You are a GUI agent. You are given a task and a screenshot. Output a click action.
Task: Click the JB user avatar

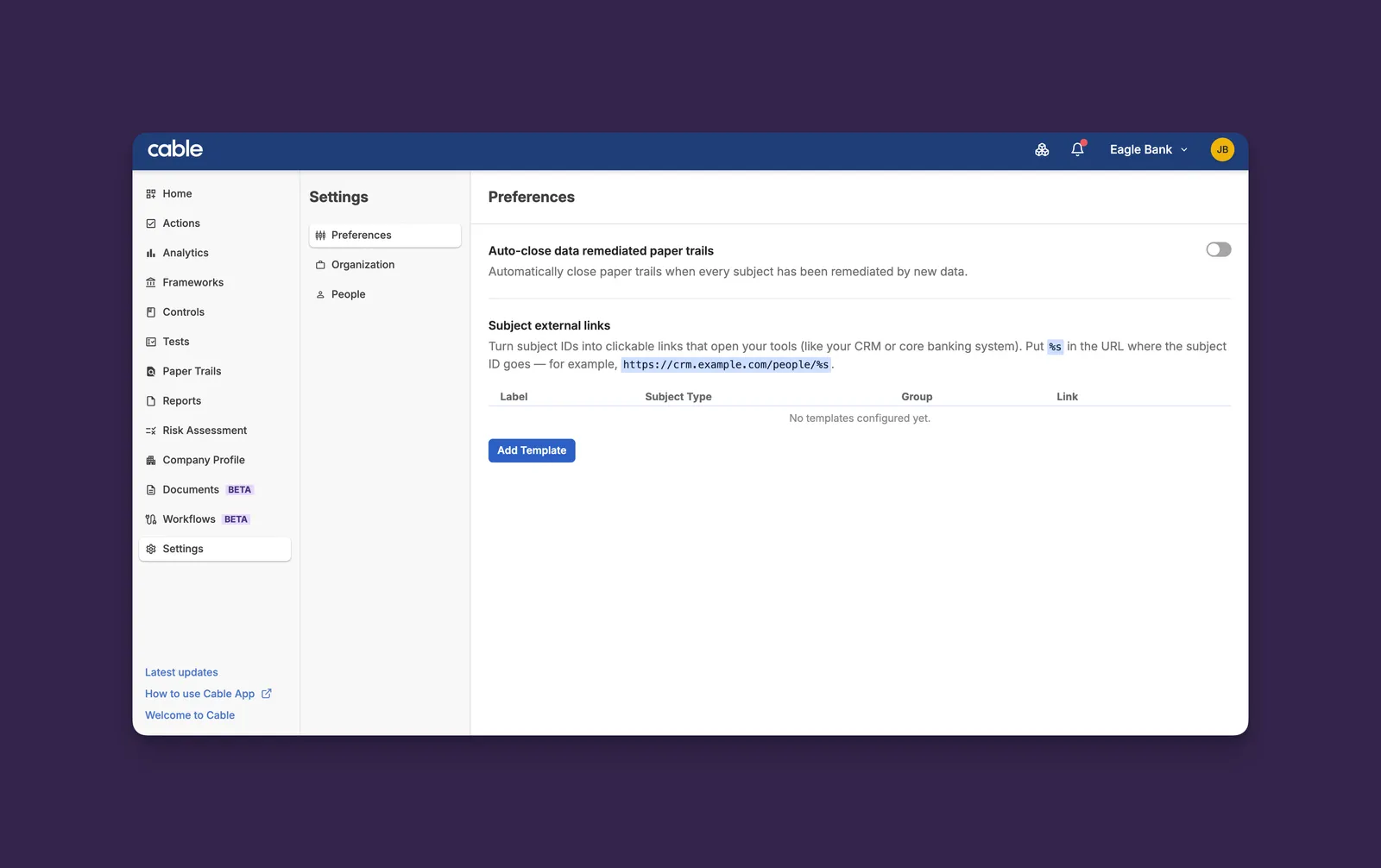1222,150
